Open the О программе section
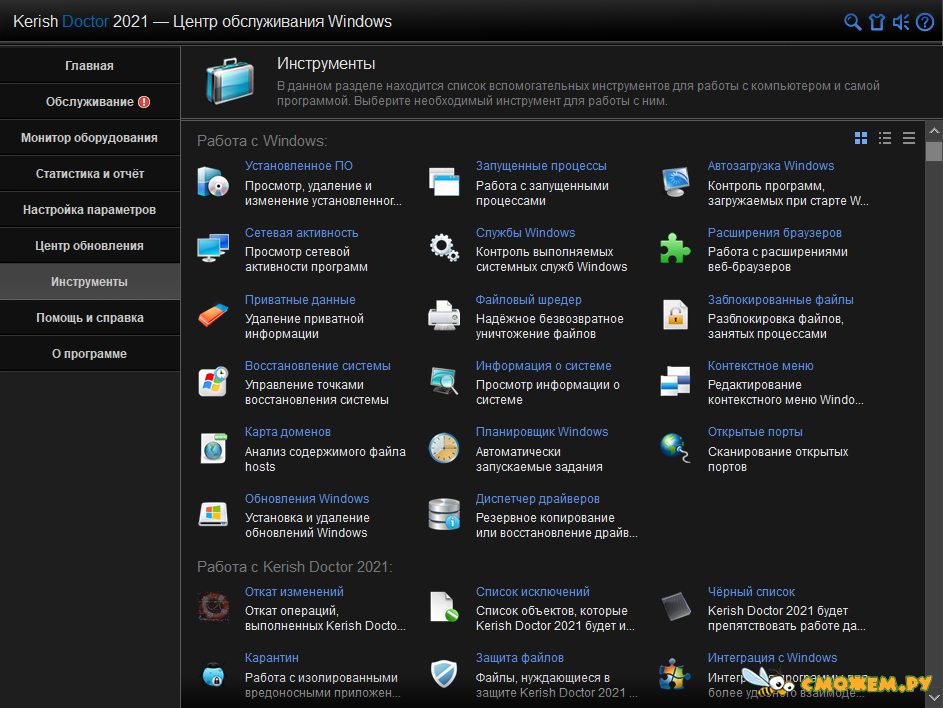Screen dimensions: 943x708 [x=90, y=354]
